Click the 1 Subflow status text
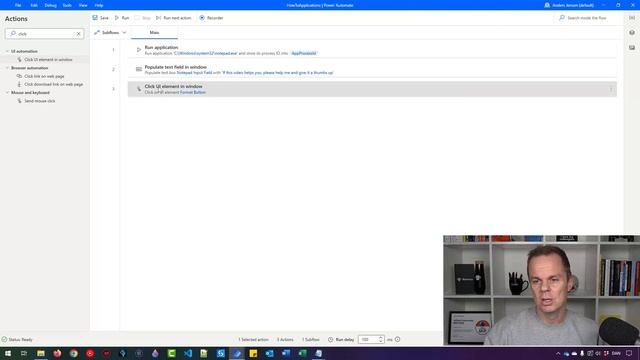The height and width of the screenshot is (360, 640). click(x=311, y=340)
